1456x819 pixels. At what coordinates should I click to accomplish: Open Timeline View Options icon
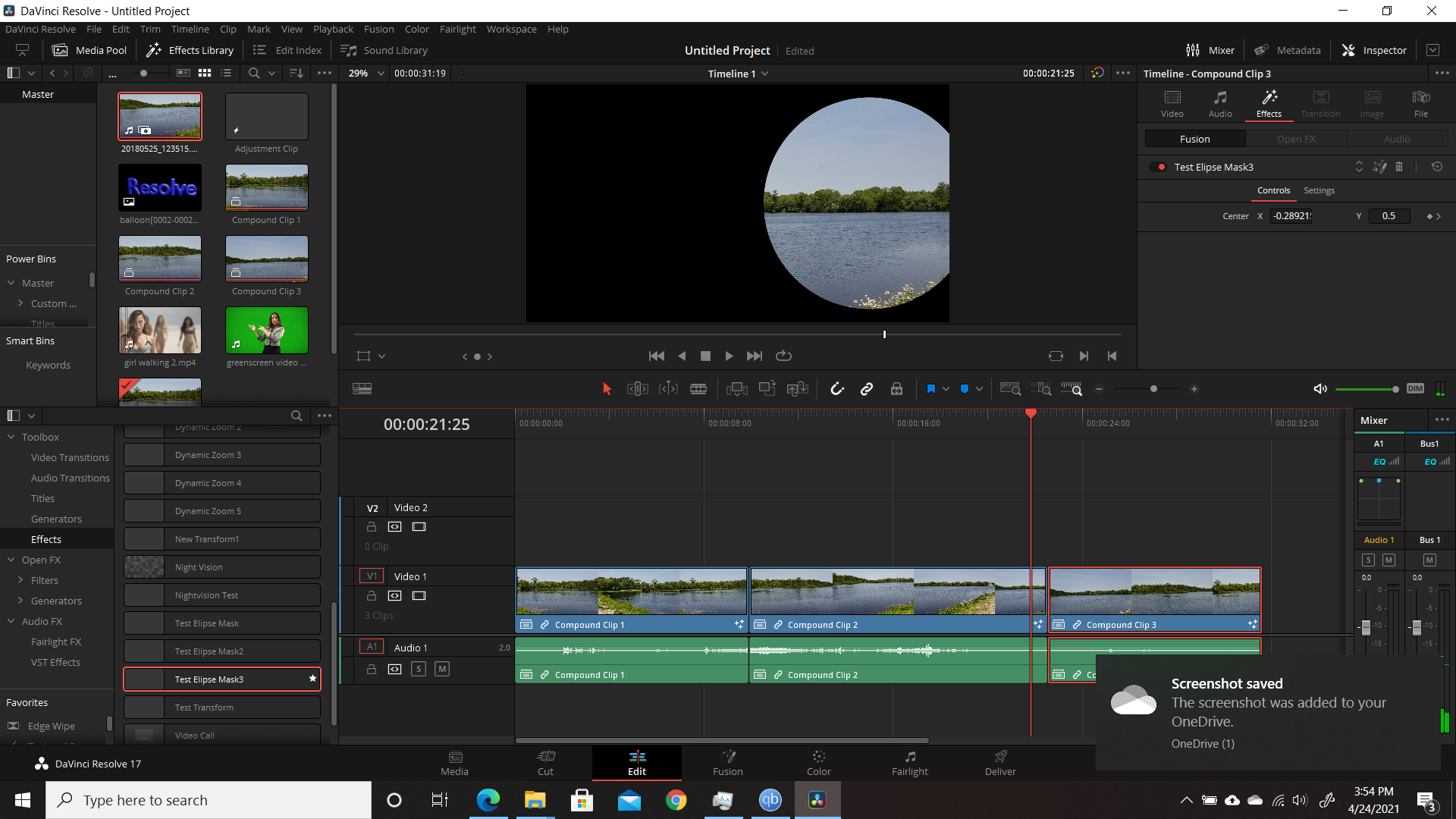pyautogui.click(x=362, y=389)
